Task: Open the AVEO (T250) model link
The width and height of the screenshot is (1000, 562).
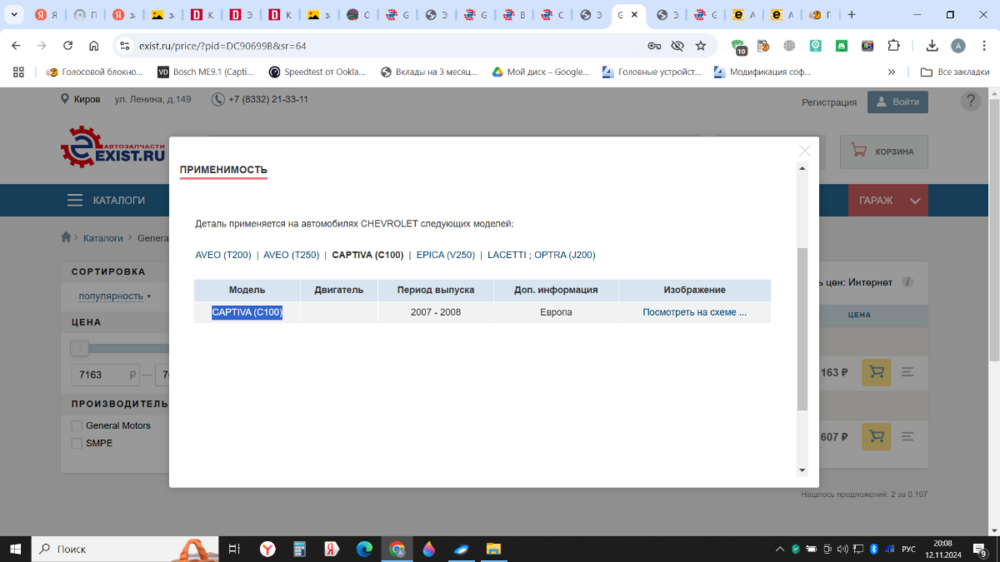Action: click(291, 255)
